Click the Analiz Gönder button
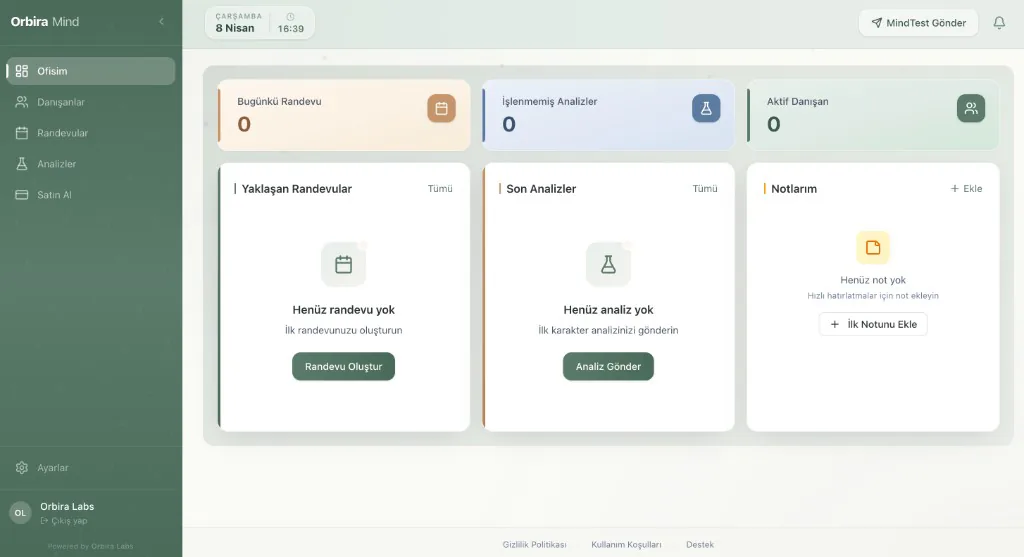 pos(608,366)
